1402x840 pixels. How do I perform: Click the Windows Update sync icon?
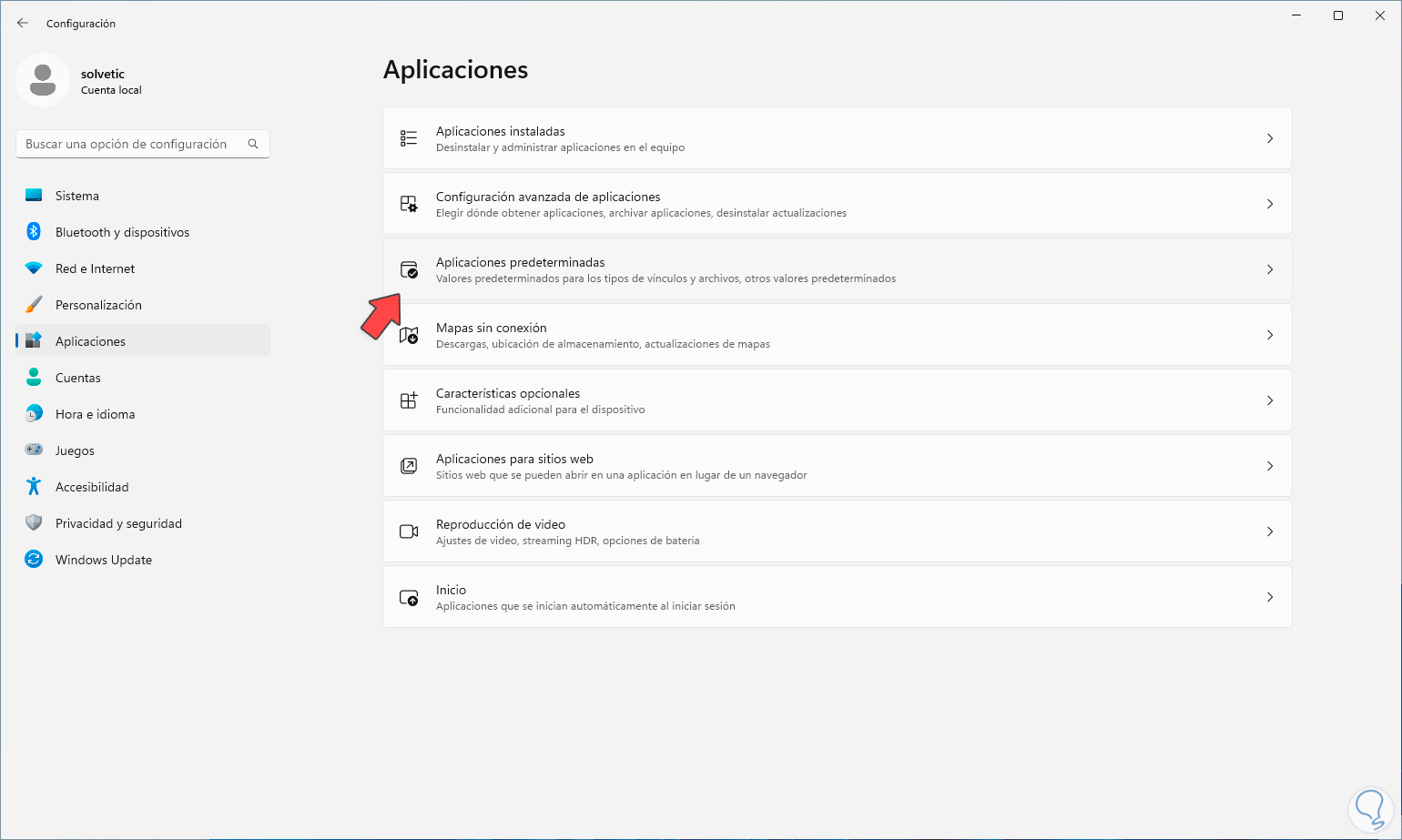click(34, 560)
